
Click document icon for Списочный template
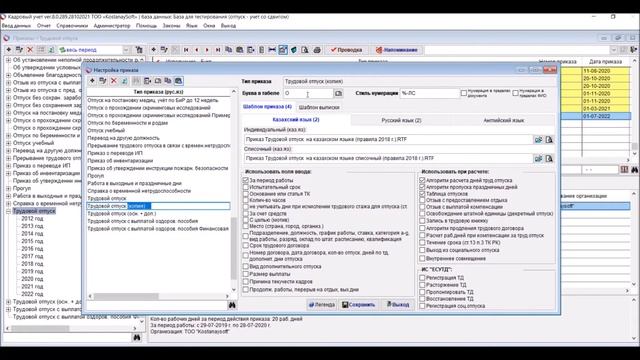click(x=549, y=158)
